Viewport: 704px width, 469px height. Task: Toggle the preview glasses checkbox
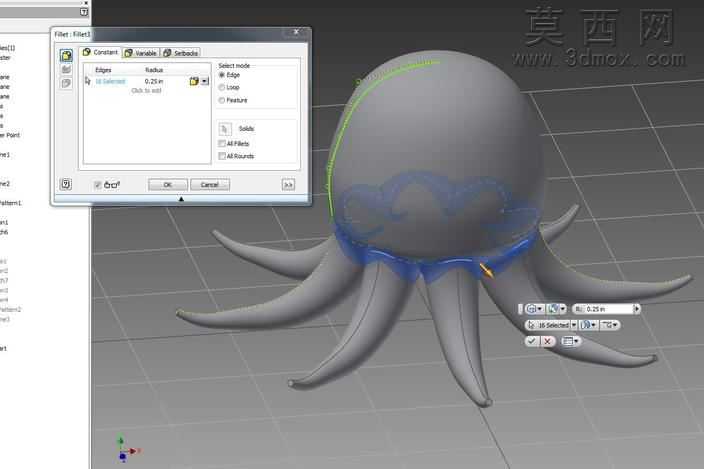97,185
